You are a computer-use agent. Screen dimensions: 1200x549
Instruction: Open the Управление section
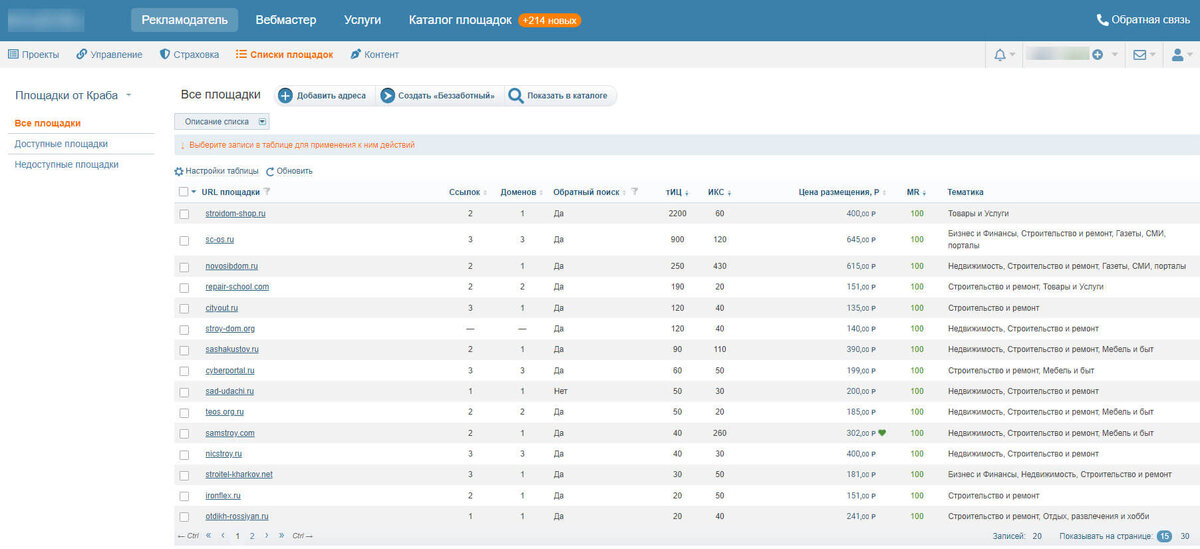109,55
